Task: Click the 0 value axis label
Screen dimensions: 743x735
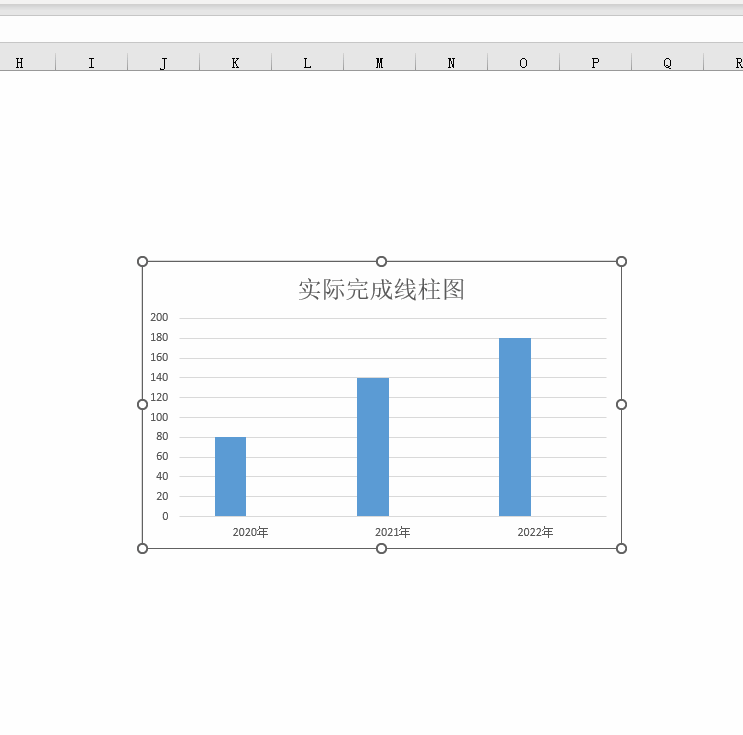Action: coord(165,516)
